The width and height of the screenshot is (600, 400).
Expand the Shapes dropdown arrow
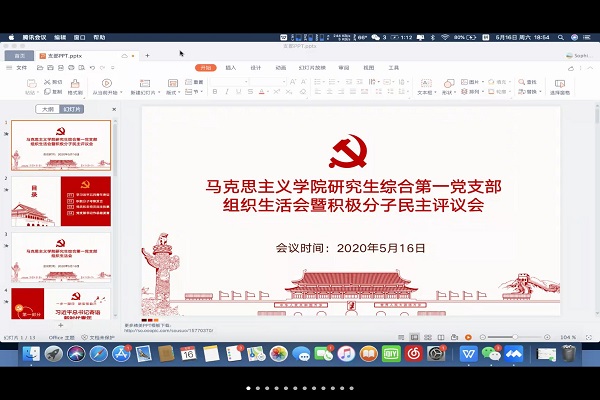(x=455, y=93)
